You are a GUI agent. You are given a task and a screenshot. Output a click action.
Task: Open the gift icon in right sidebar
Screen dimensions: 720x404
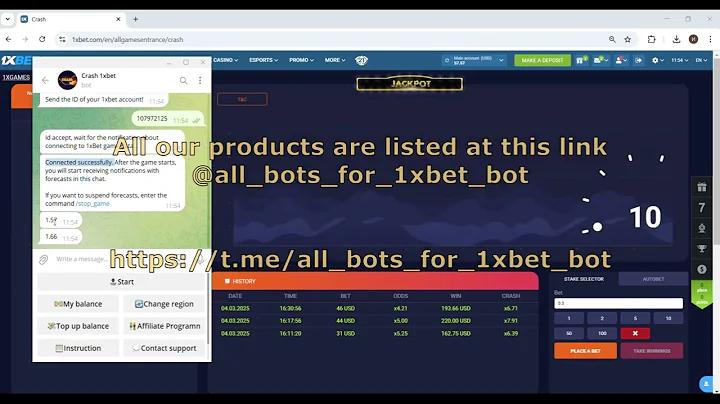tap(701, 187)
